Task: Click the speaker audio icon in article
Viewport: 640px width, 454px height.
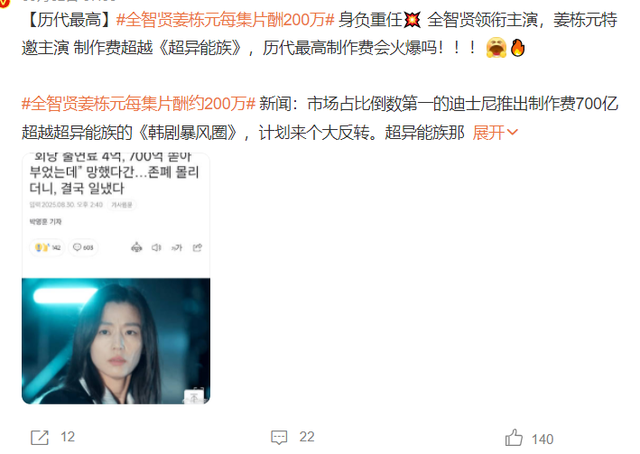Action: pos(156,247)
